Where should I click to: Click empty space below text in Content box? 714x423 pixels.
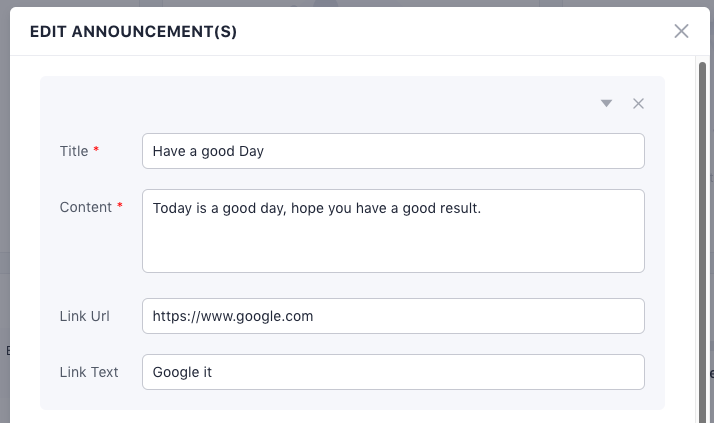tap(393, 250)
